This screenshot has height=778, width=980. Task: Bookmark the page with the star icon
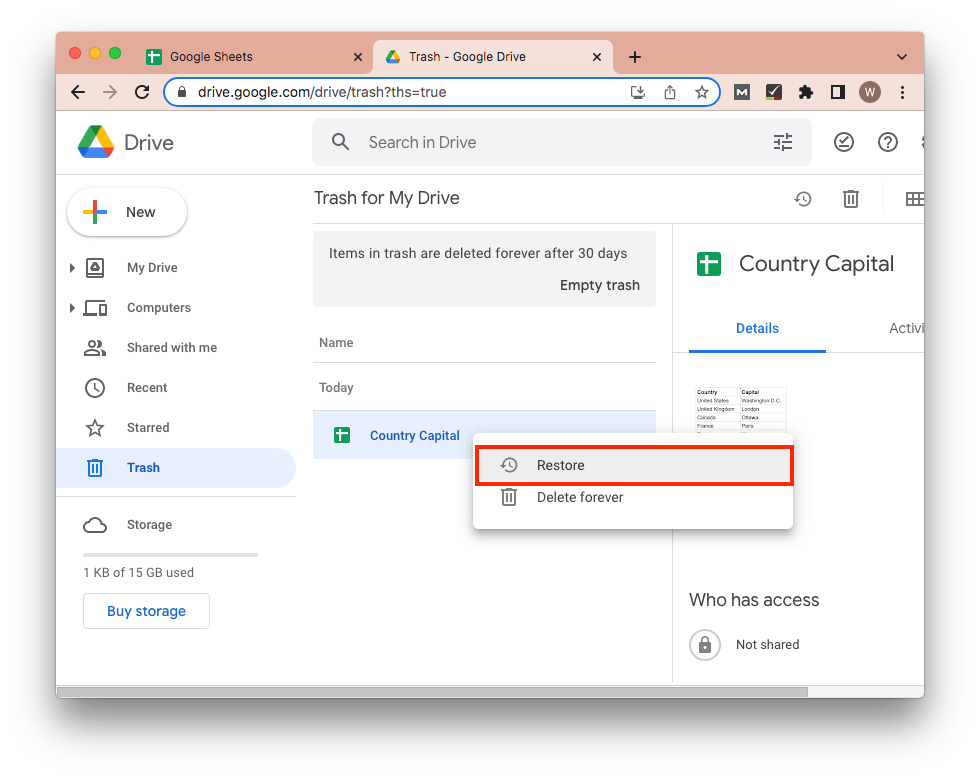(x=701, y=91)
